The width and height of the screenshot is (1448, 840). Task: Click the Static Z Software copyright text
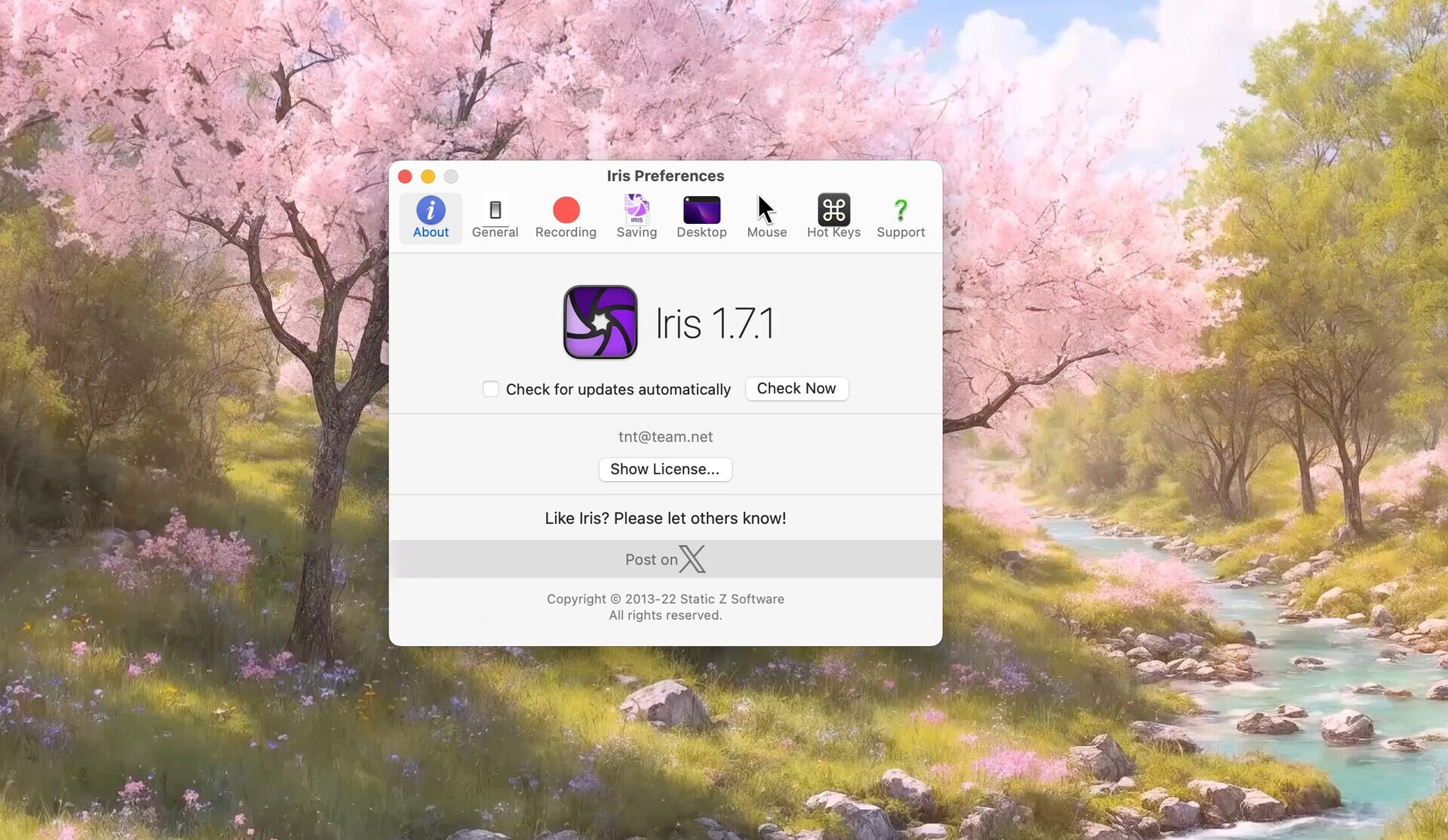click(664, 599)
